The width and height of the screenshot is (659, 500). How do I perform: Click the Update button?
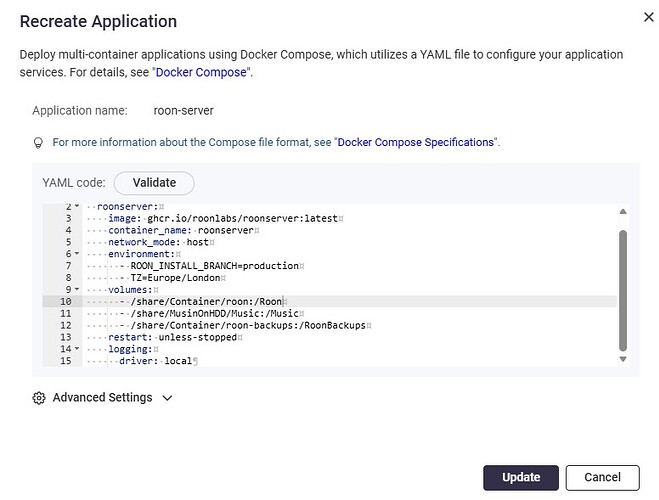(x=521, y=477)
